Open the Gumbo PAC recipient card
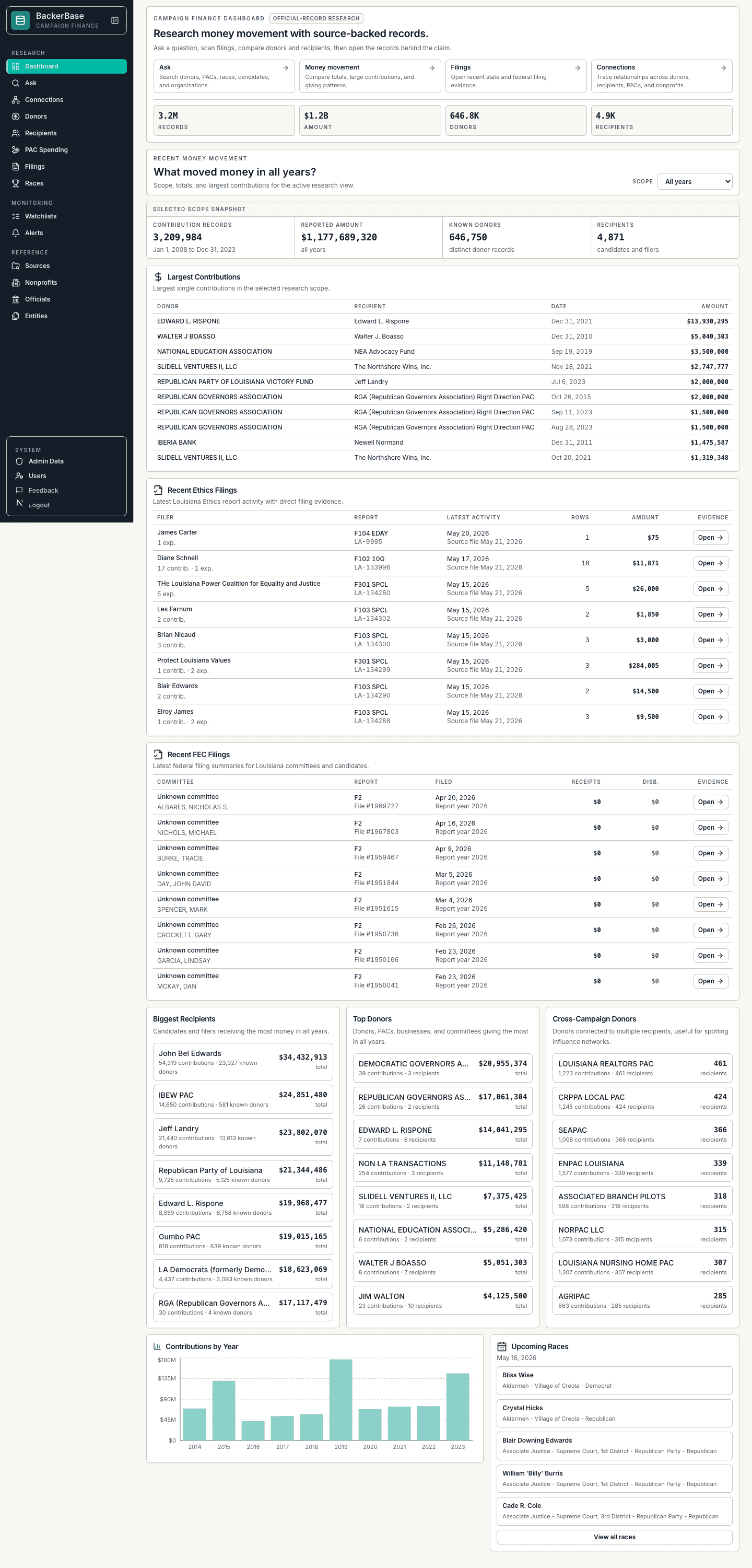 pyautogui.click(x=243, y=1240)
